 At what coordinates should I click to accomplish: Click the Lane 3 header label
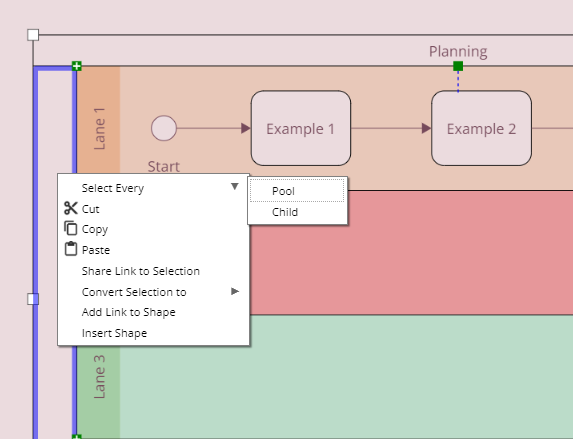pos(99,377)
